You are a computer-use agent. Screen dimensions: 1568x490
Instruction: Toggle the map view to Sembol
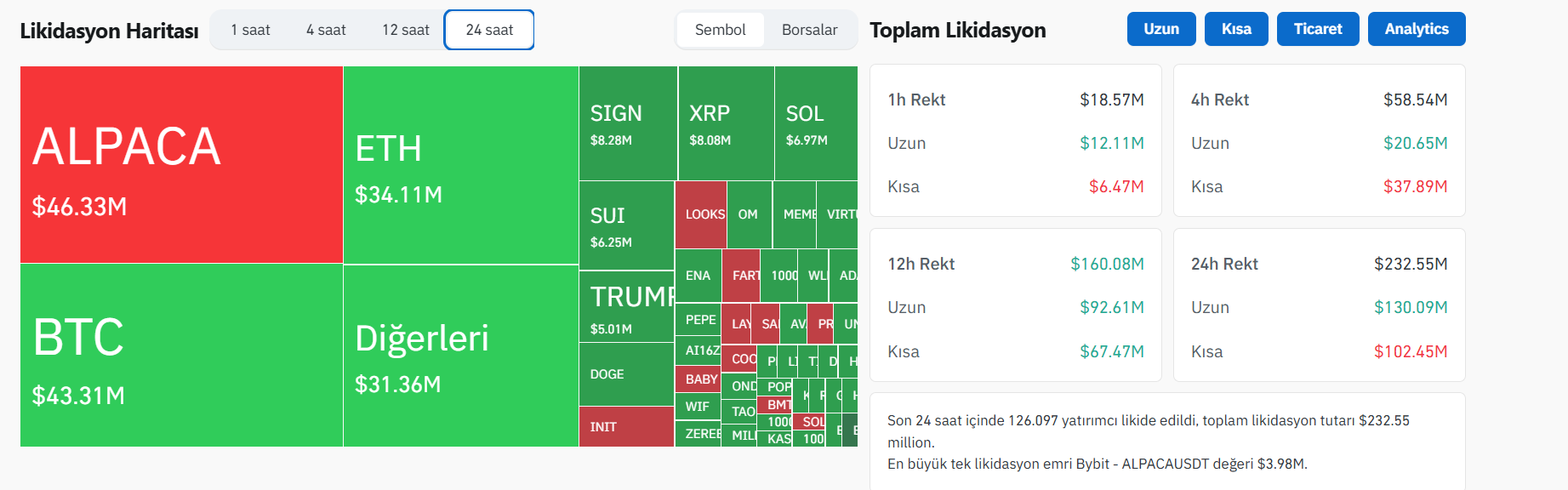[x=720, y=30]
